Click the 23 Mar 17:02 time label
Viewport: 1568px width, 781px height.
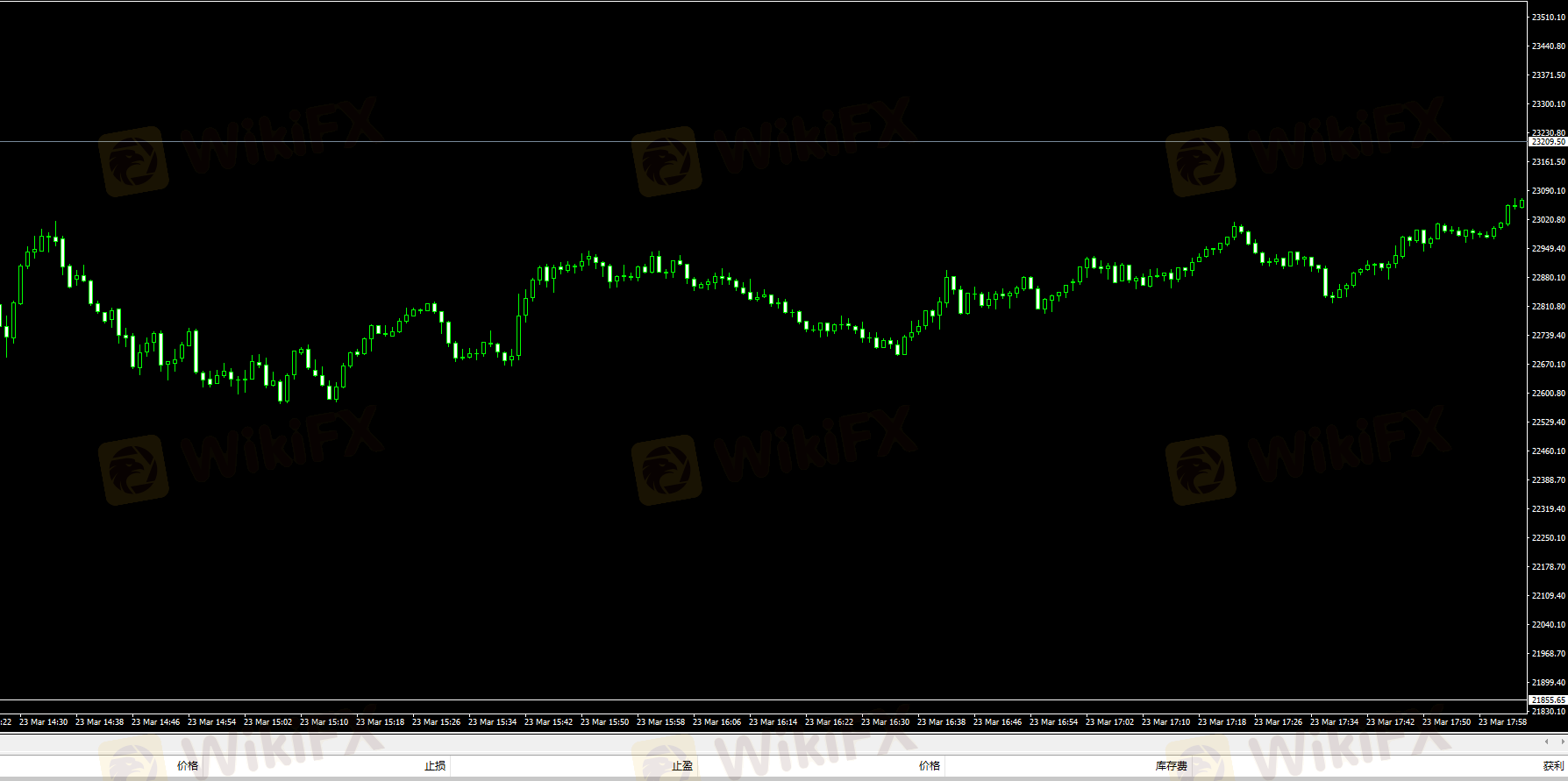(x=1110, y=722)
